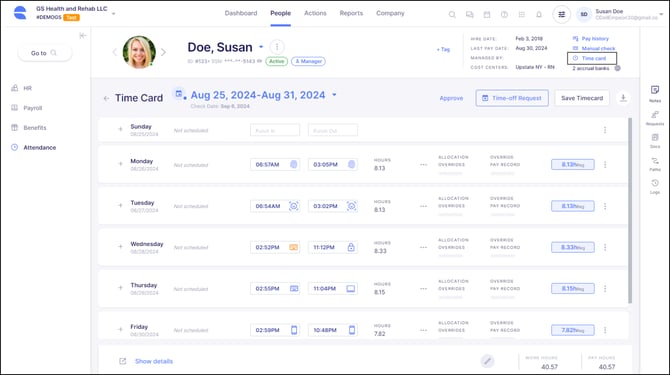Open the Reports tab
Image resolution: width=670 pixels, height=375 pixels.
tap(351, 13)
